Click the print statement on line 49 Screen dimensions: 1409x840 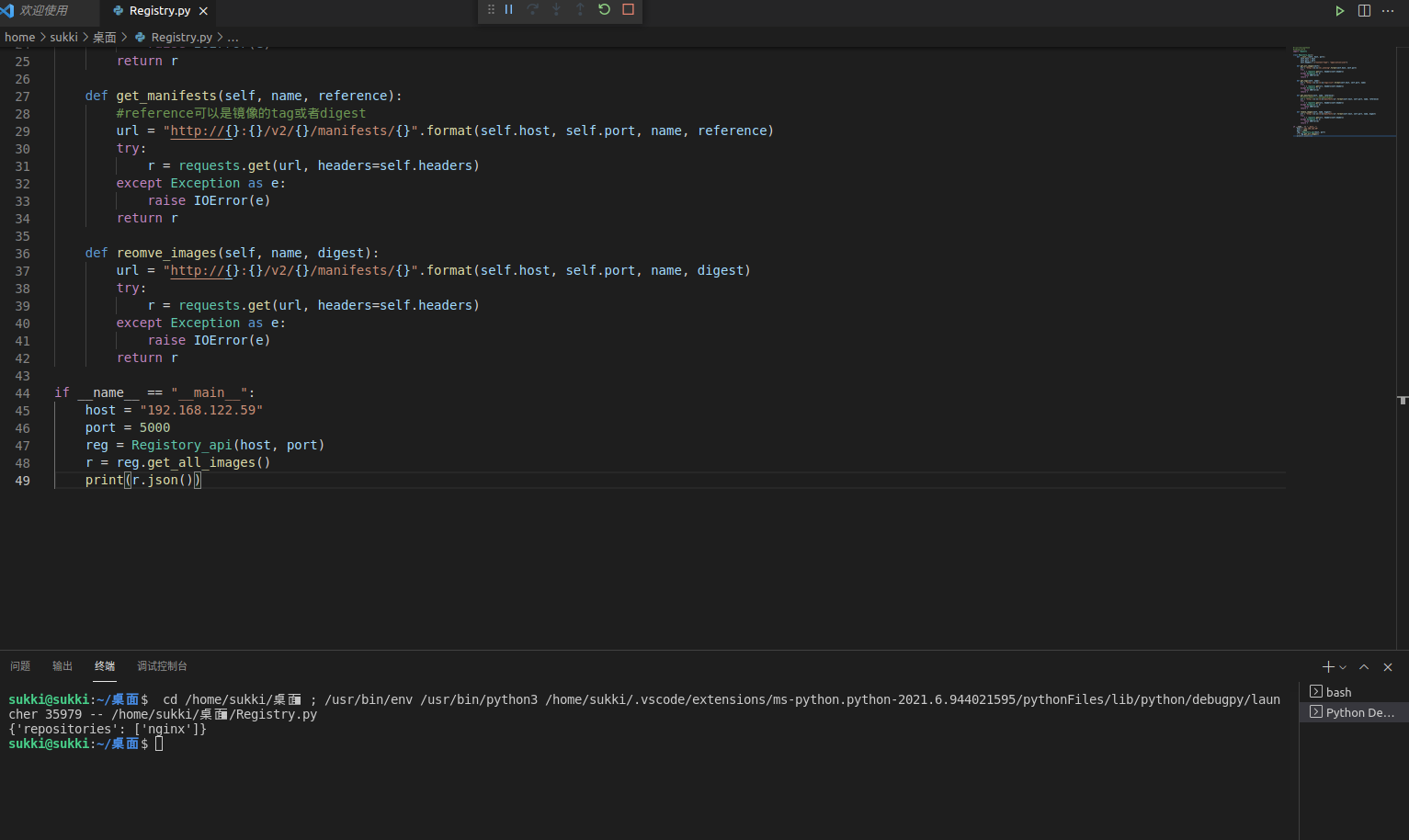point(142,480)
